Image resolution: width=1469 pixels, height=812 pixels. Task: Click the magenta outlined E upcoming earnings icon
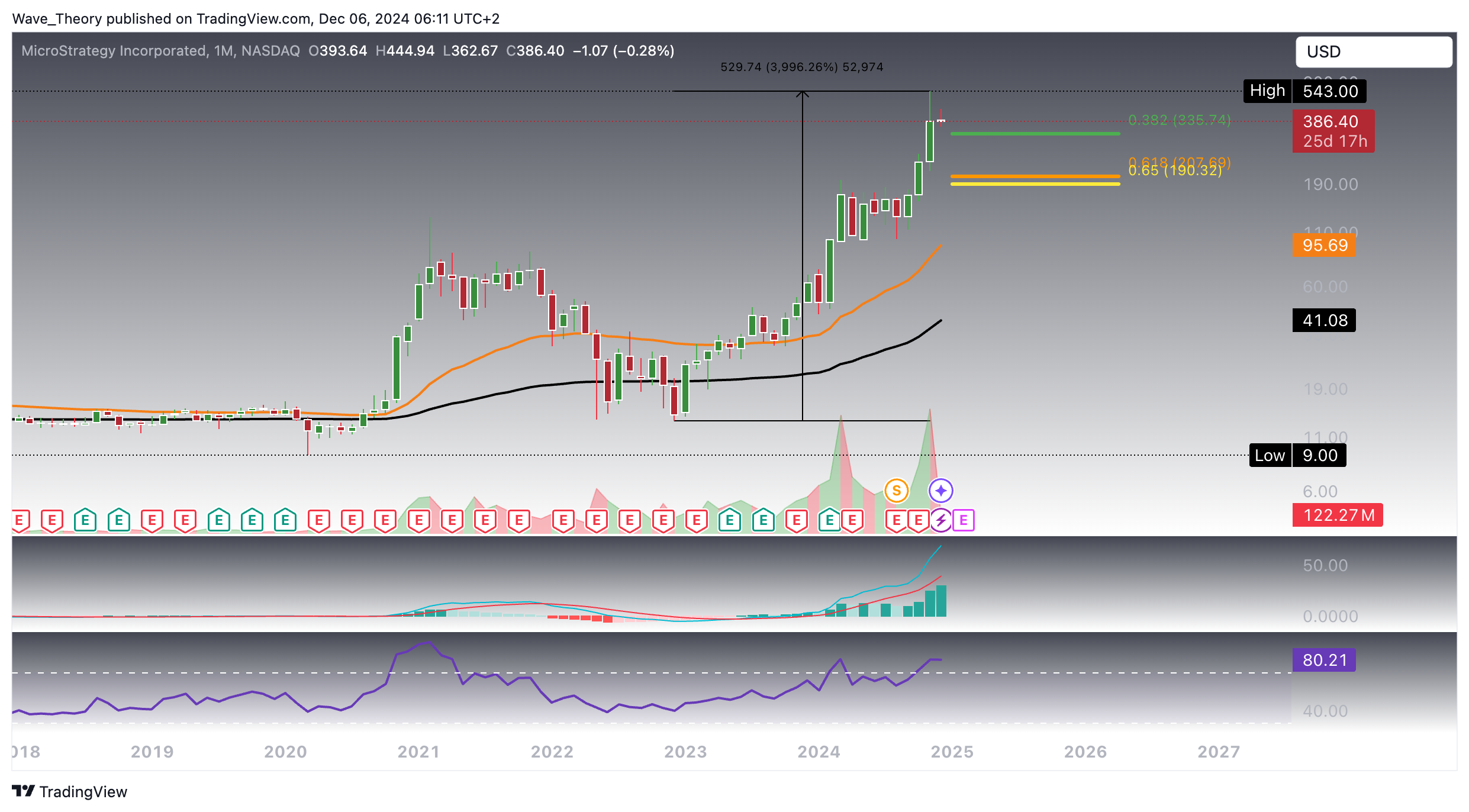click(x=964, y=520)
